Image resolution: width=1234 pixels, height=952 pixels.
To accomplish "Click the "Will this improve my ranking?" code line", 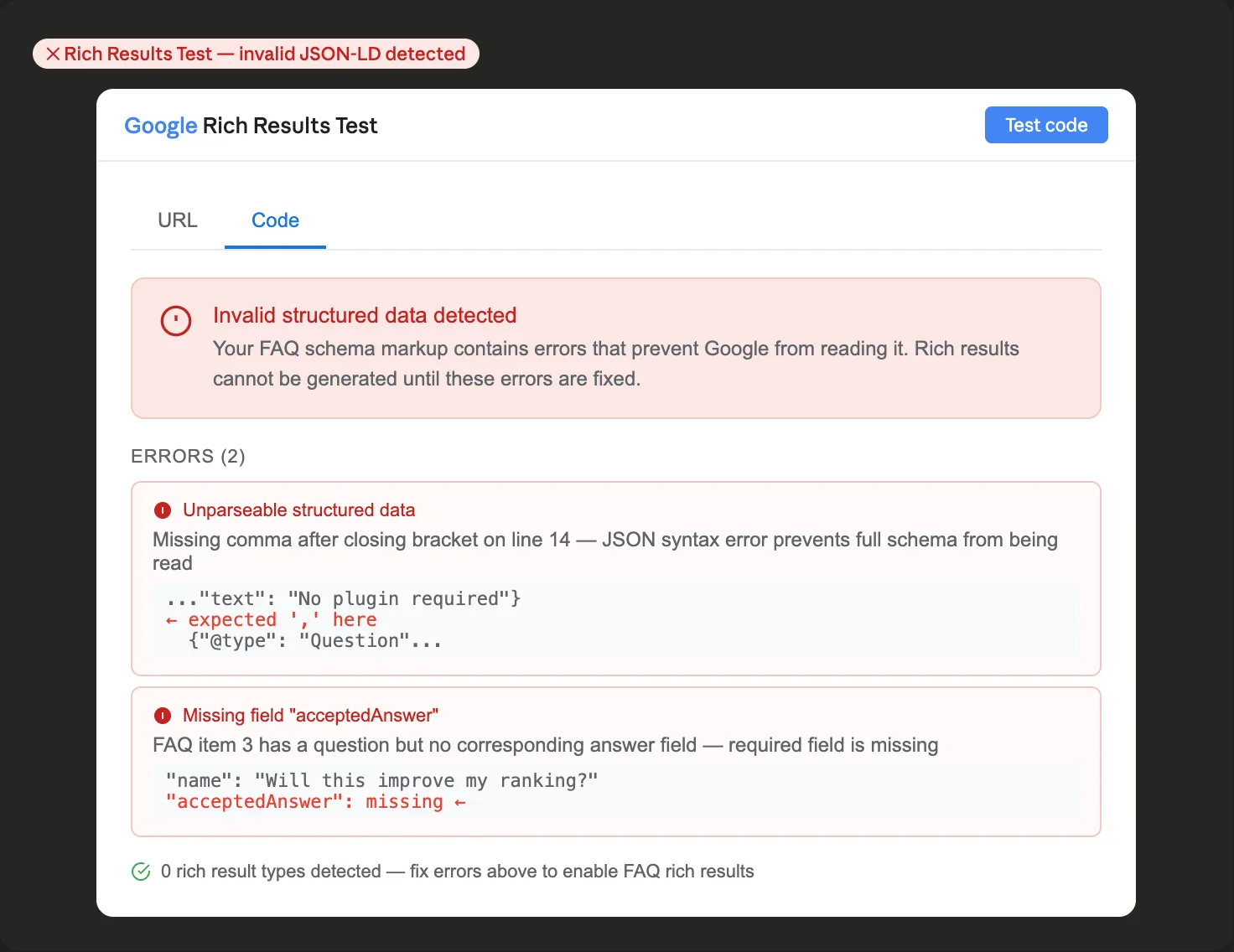I will (382, 781).
